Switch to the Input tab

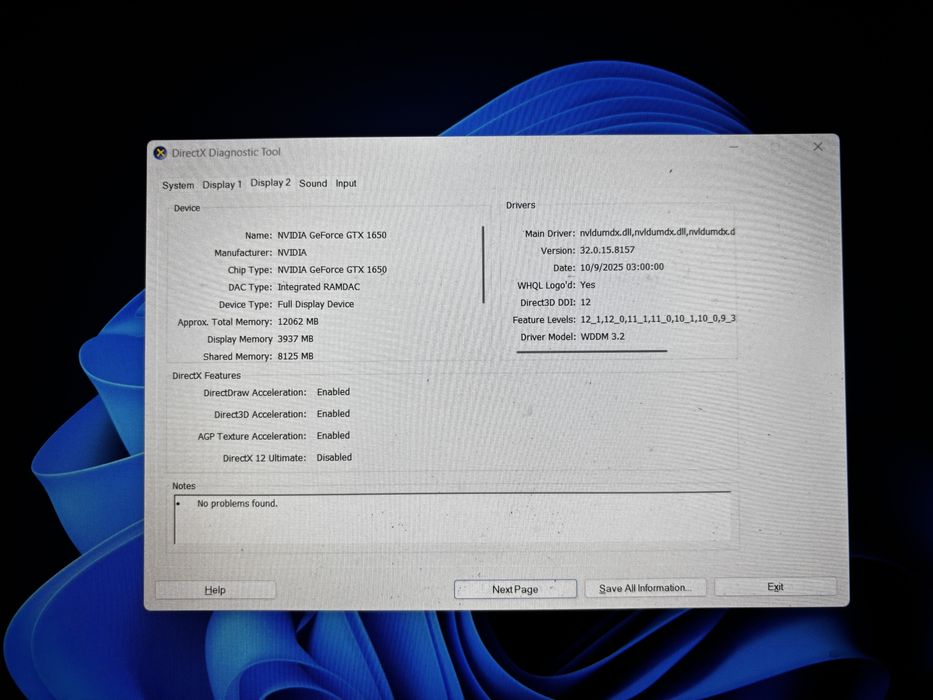point(346,183)
